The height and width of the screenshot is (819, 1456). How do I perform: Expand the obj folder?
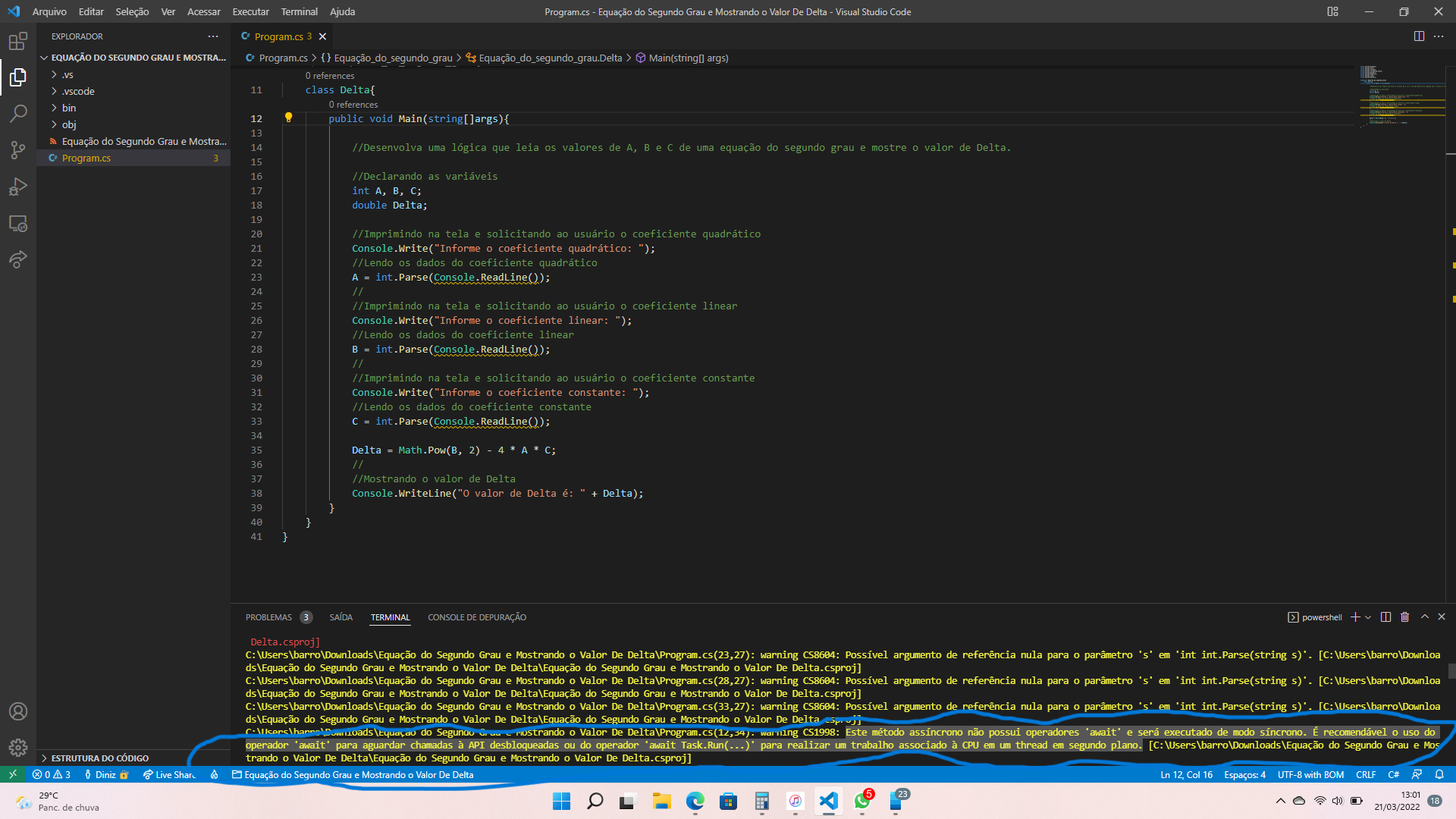click(x=133, y=124)
